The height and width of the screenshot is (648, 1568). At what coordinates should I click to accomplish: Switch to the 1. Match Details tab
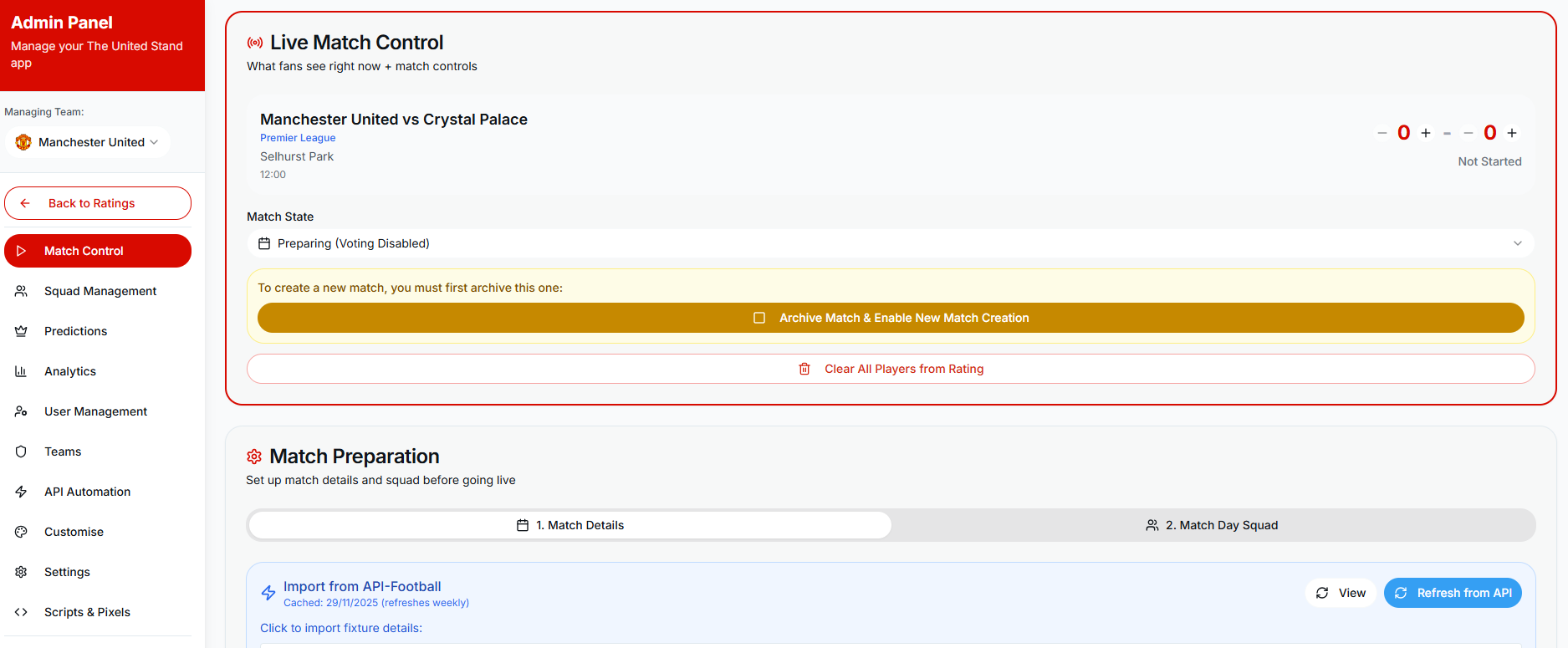pos(570,525)
